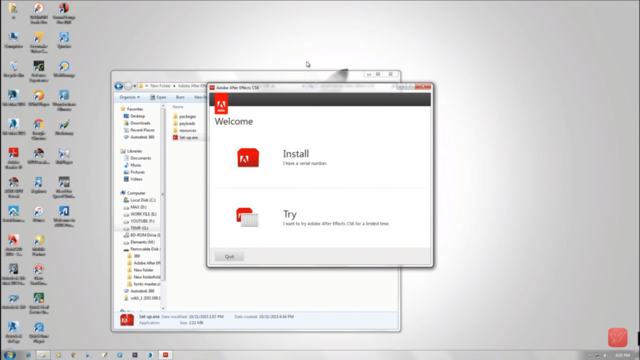The width and height of the screenshot is (640, 360).
Task: Select BD-ROM Drive in navigation pane
Action: point(142,235)
